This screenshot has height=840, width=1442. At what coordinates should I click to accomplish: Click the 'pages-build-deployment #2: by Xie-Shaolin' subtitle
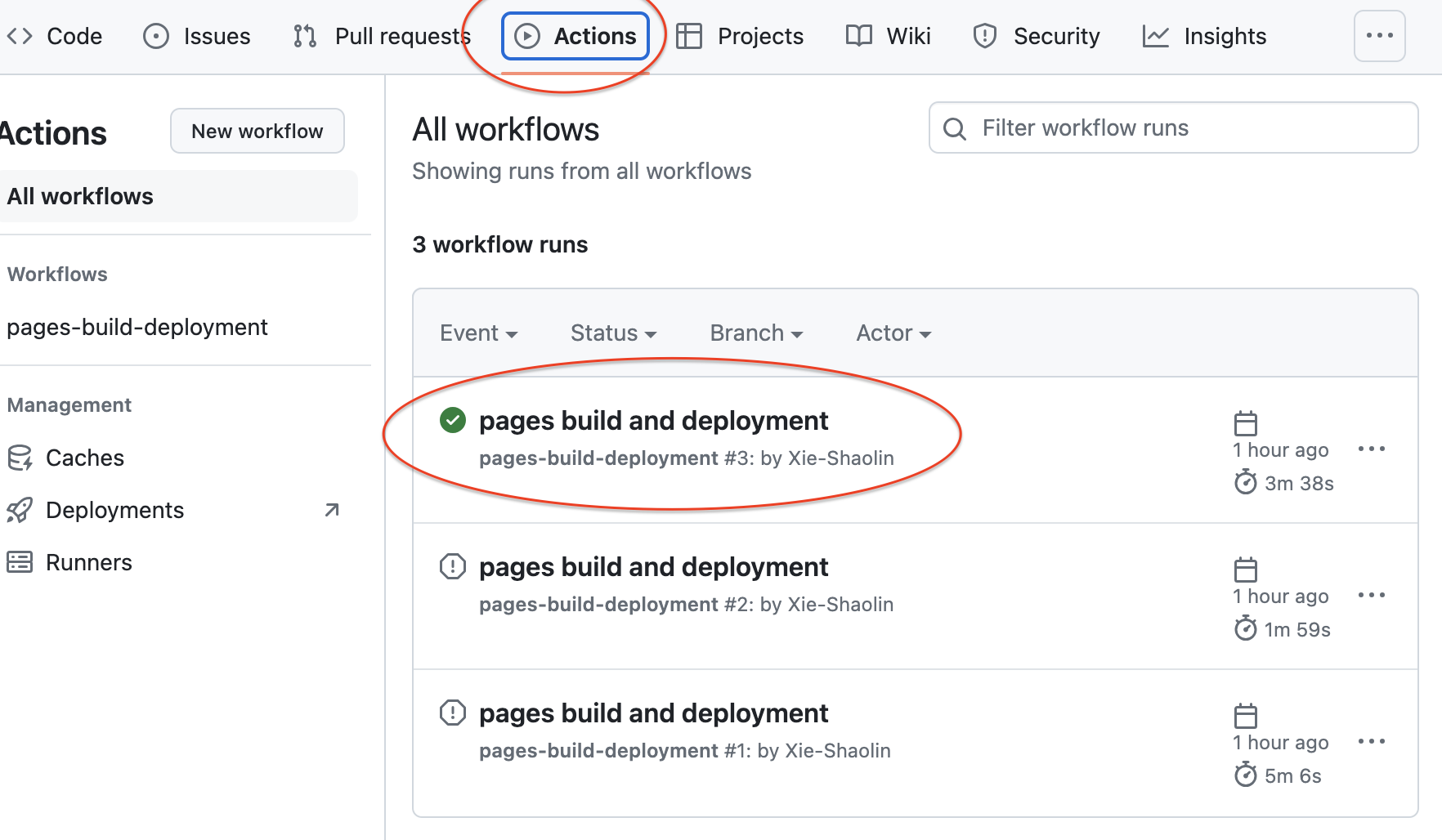click(x=687, y=605)
